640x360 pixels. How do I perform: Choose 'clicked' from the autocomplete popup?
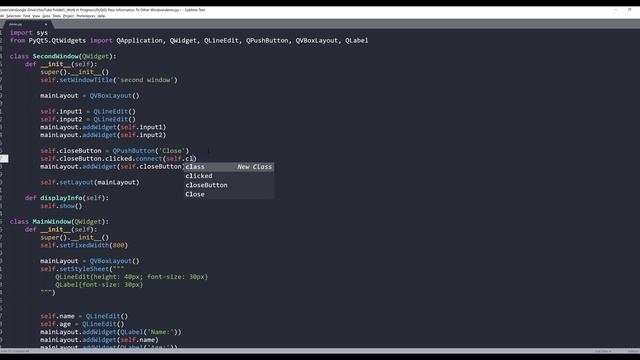pyautogui.click(x=229, y=176)
